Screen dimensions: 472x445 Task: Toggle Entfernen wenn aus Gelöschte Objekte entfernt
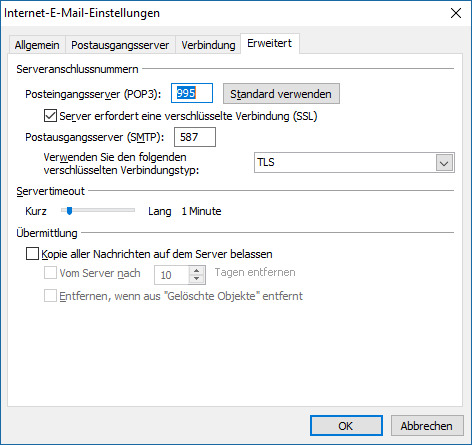pyautogui.click(x=50, y=296)
